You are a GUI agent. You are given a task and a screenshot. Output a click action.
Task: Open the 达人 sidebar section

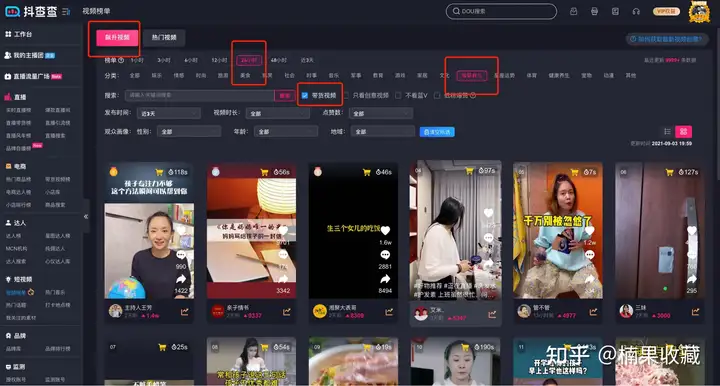[16, 223]
